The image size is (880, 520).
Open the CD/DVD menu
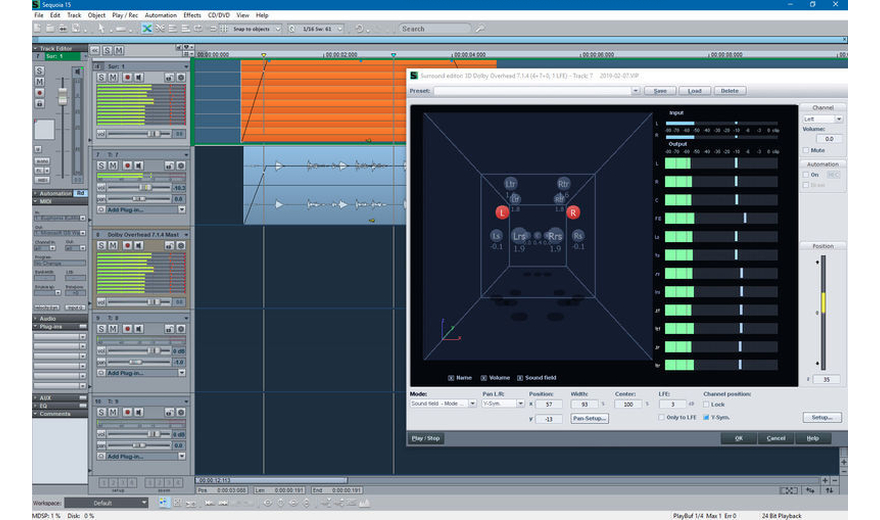220,16
